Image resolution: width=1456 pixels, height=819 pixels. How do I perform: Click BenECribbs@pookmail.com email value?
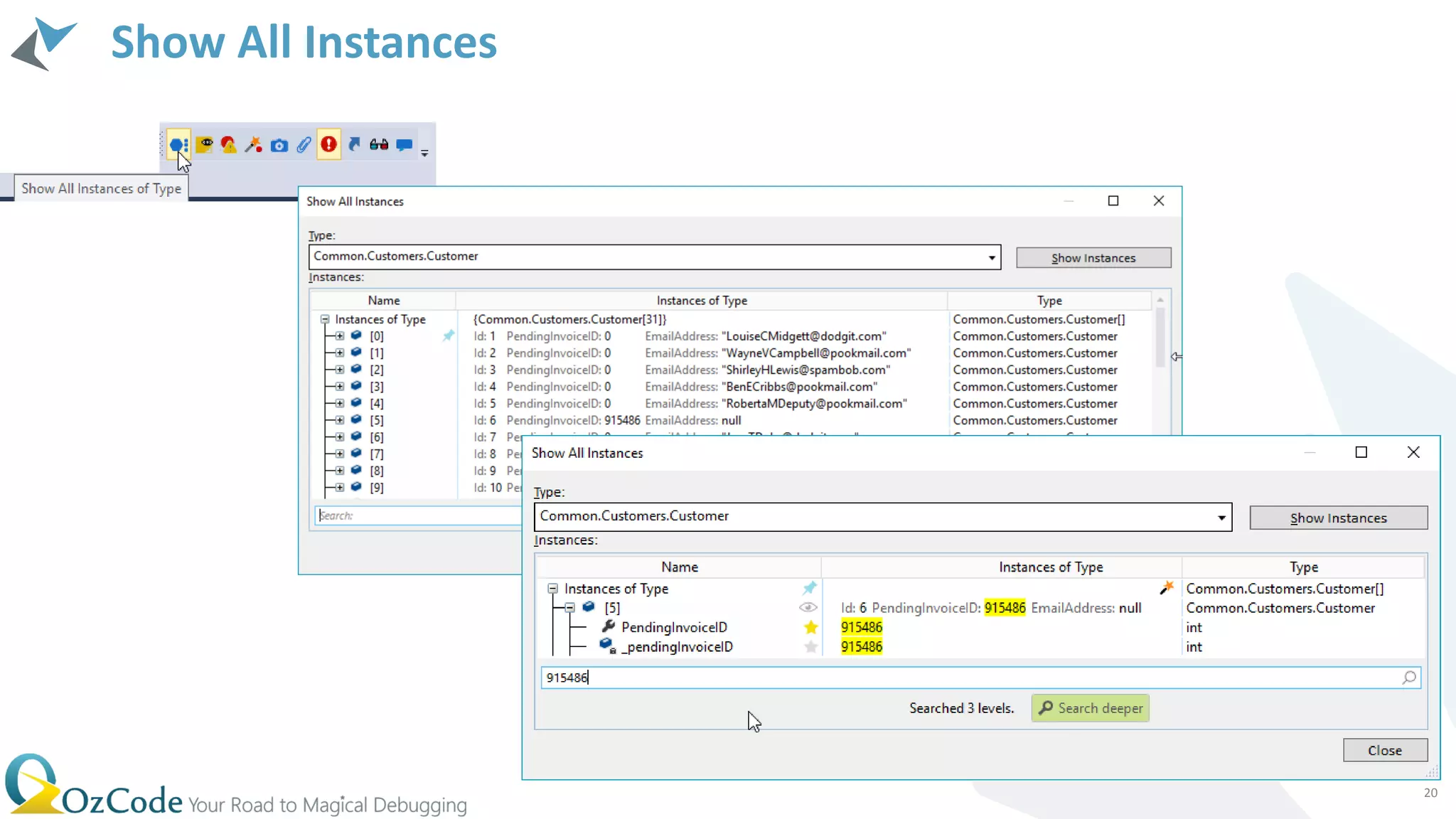point(799,387)
